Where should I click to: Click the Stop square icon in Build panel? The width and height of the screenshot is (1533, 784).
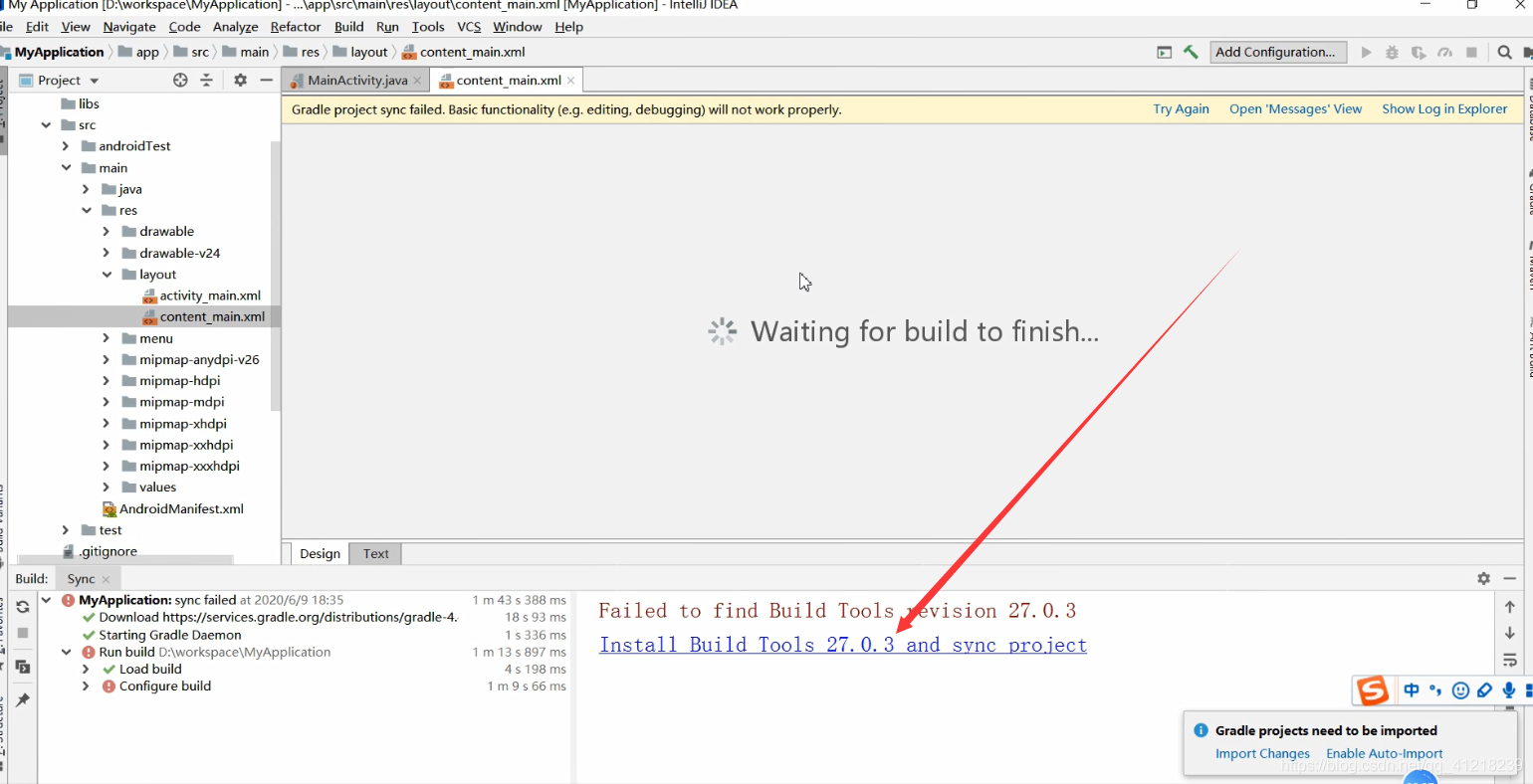(22, 633)
